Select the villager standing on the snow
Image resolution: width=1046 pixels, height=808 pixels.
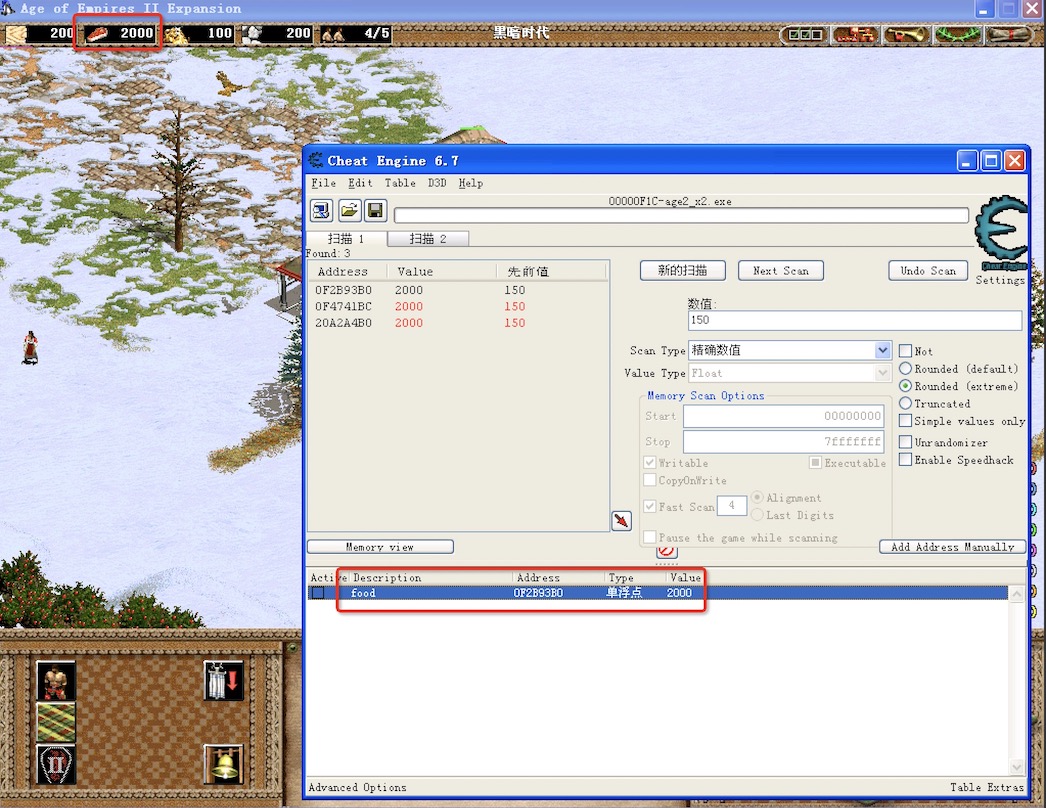point(30,348)
